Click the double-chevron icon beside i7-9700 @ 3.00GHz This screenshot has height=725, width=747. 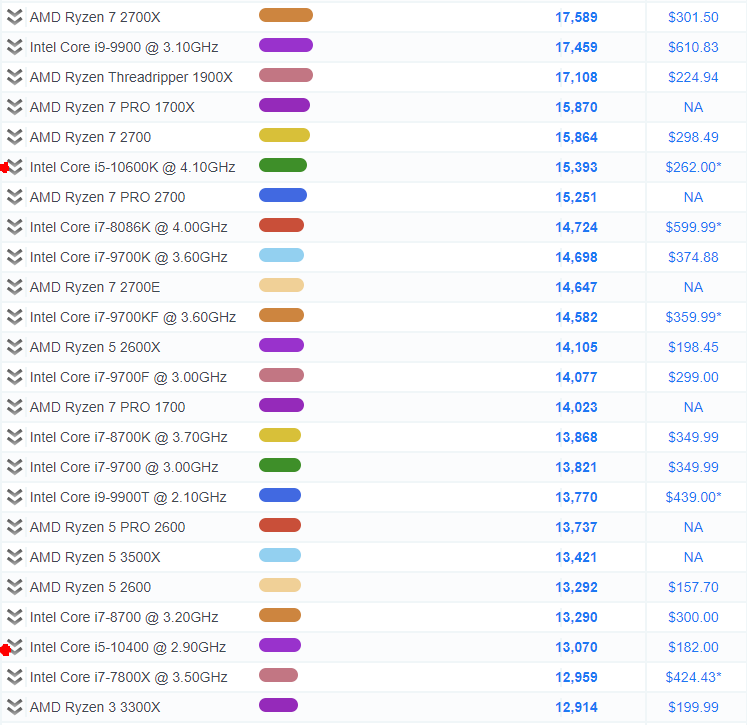(15, 467)
